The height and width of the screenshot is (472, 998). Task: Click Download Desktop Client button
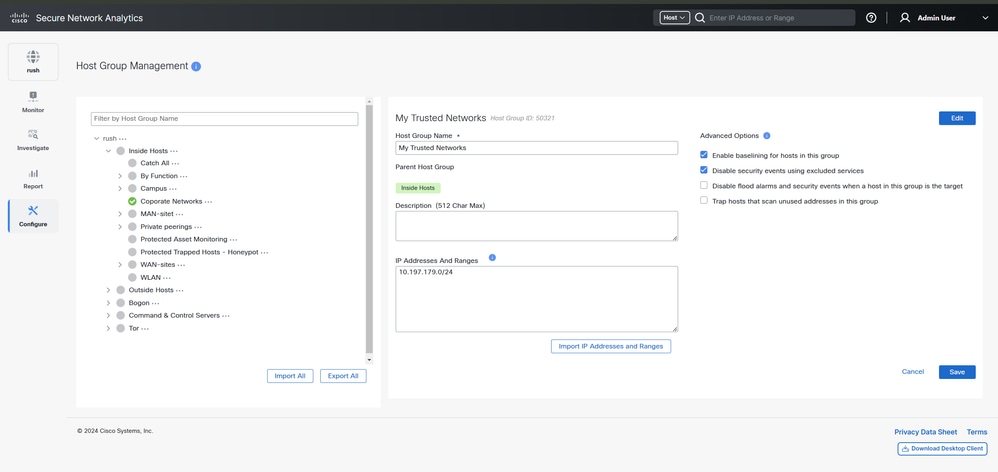(x=942, y=448)
